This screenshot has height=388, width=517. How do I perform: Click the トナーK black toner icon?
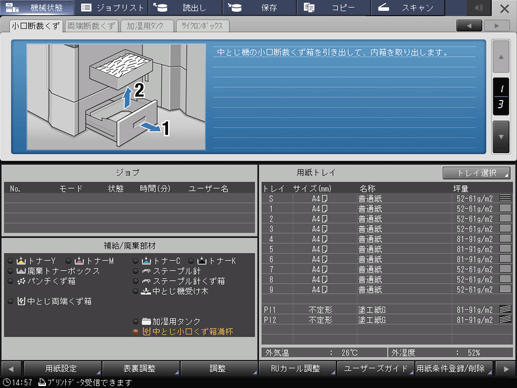202,261
